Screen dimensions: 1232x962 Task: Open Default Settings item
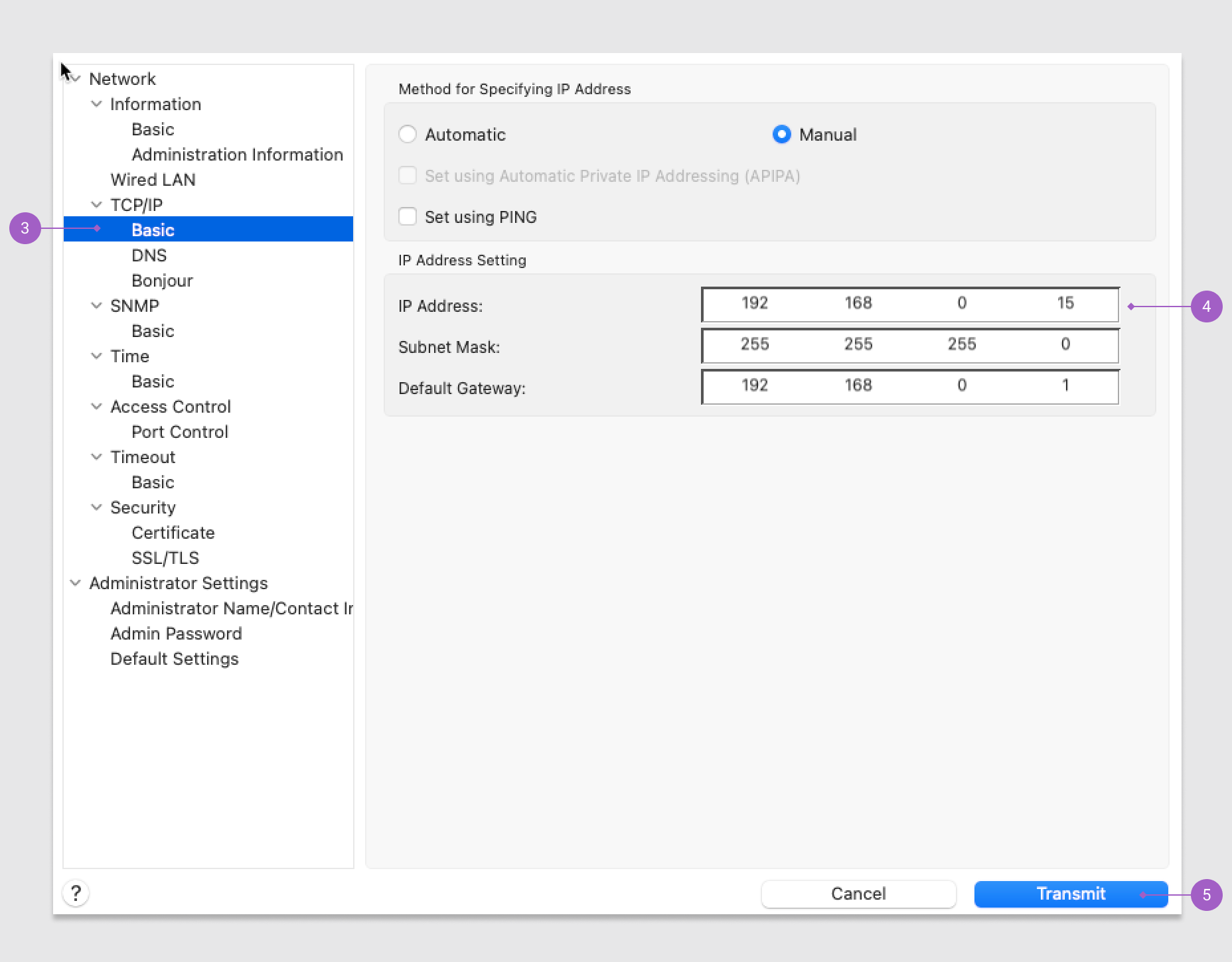coord(175,659)
